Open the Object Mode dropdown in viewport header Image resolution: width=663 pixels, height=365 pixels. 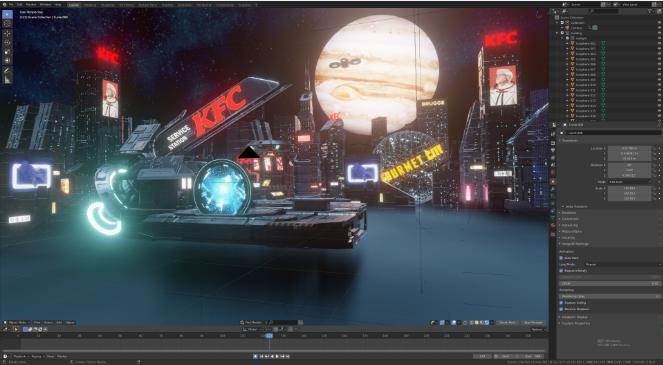coord(17,322)
